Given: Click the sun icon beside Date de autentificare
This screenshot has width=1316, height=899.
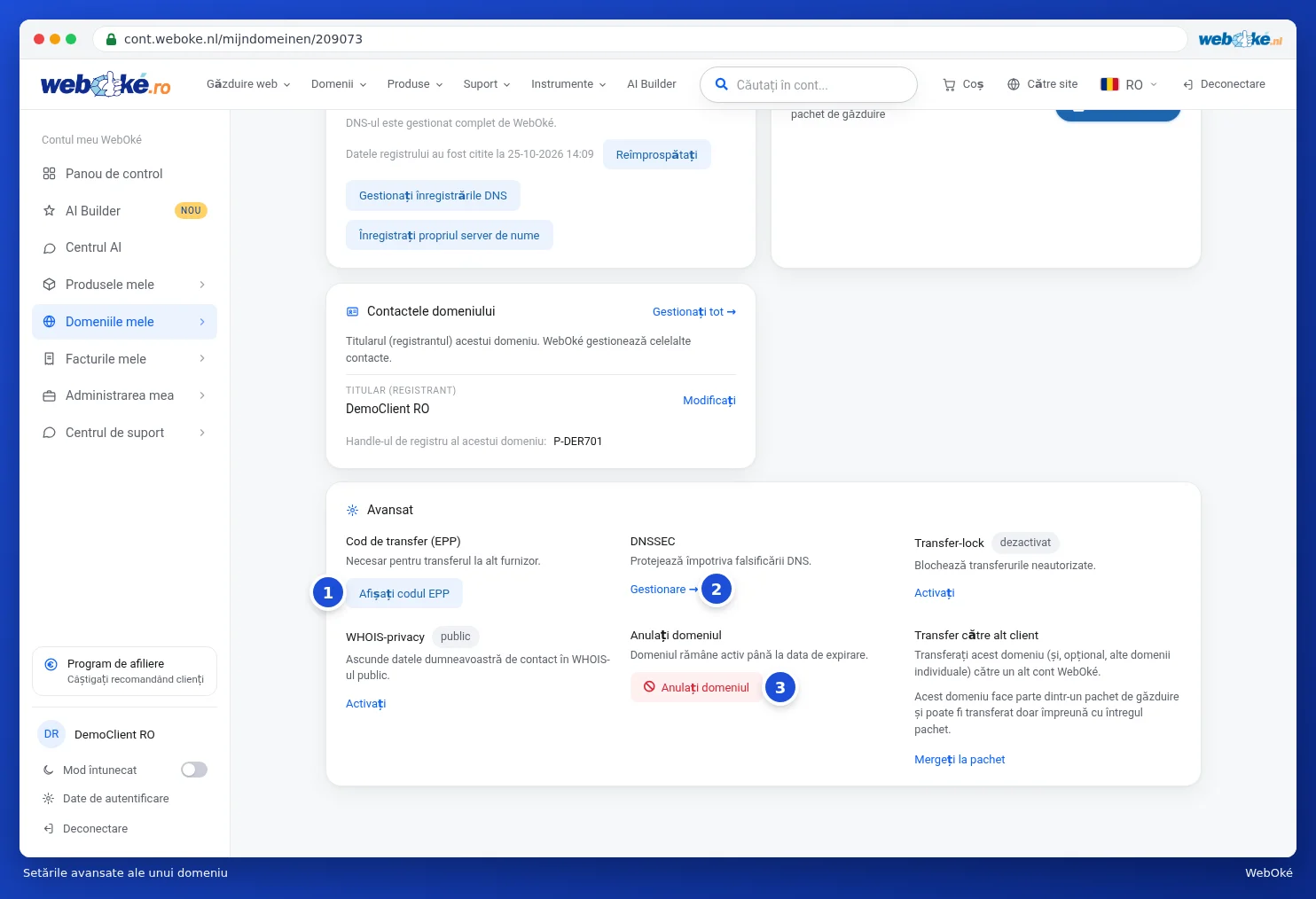Looking at the screenshot, I should (x=49, y=799).
